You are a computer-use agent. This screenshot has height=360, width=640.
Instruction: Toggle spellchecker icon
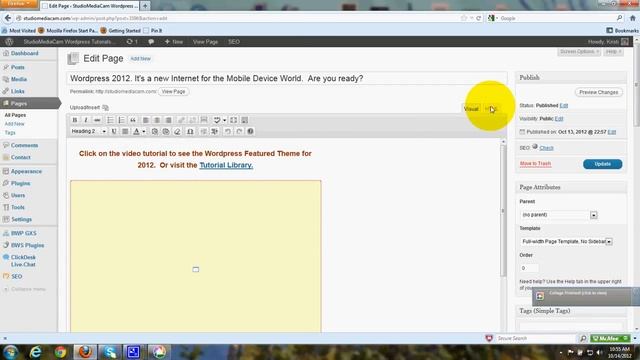[x=217, y=120]
